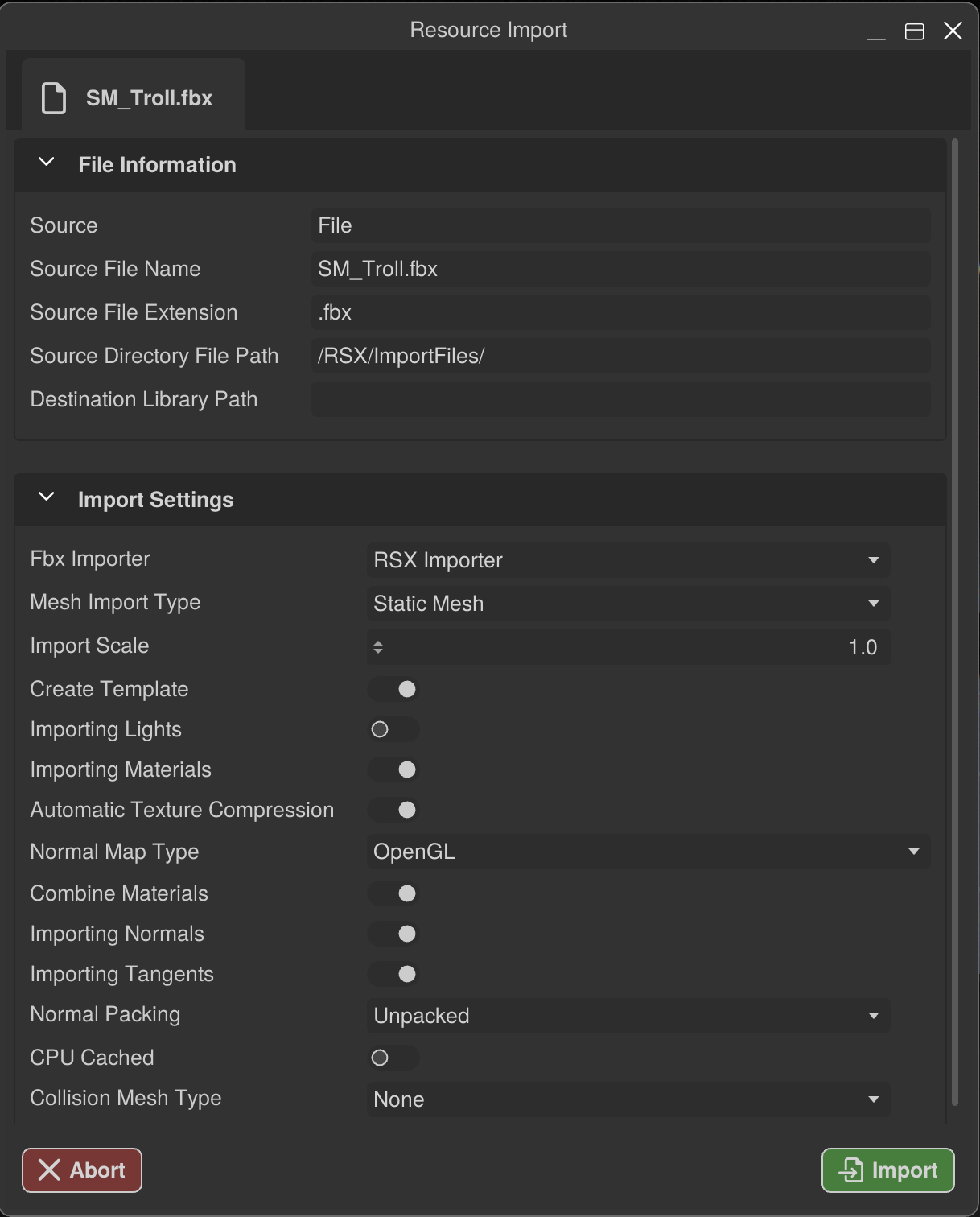This screenshot has height=1217, width=980.
Task: Click the Import Scale stepper arrows
Action: tap(378, 646)
